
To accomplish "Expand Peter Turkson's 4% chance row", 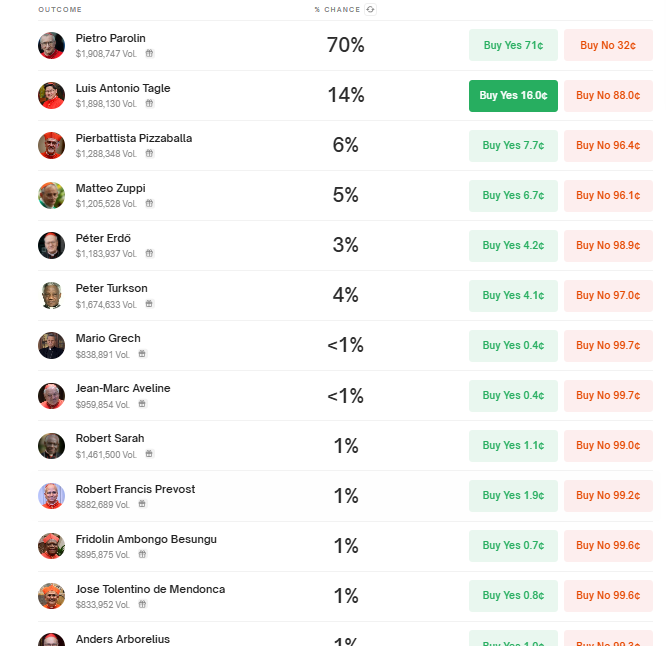I will [x=345, y=295].
